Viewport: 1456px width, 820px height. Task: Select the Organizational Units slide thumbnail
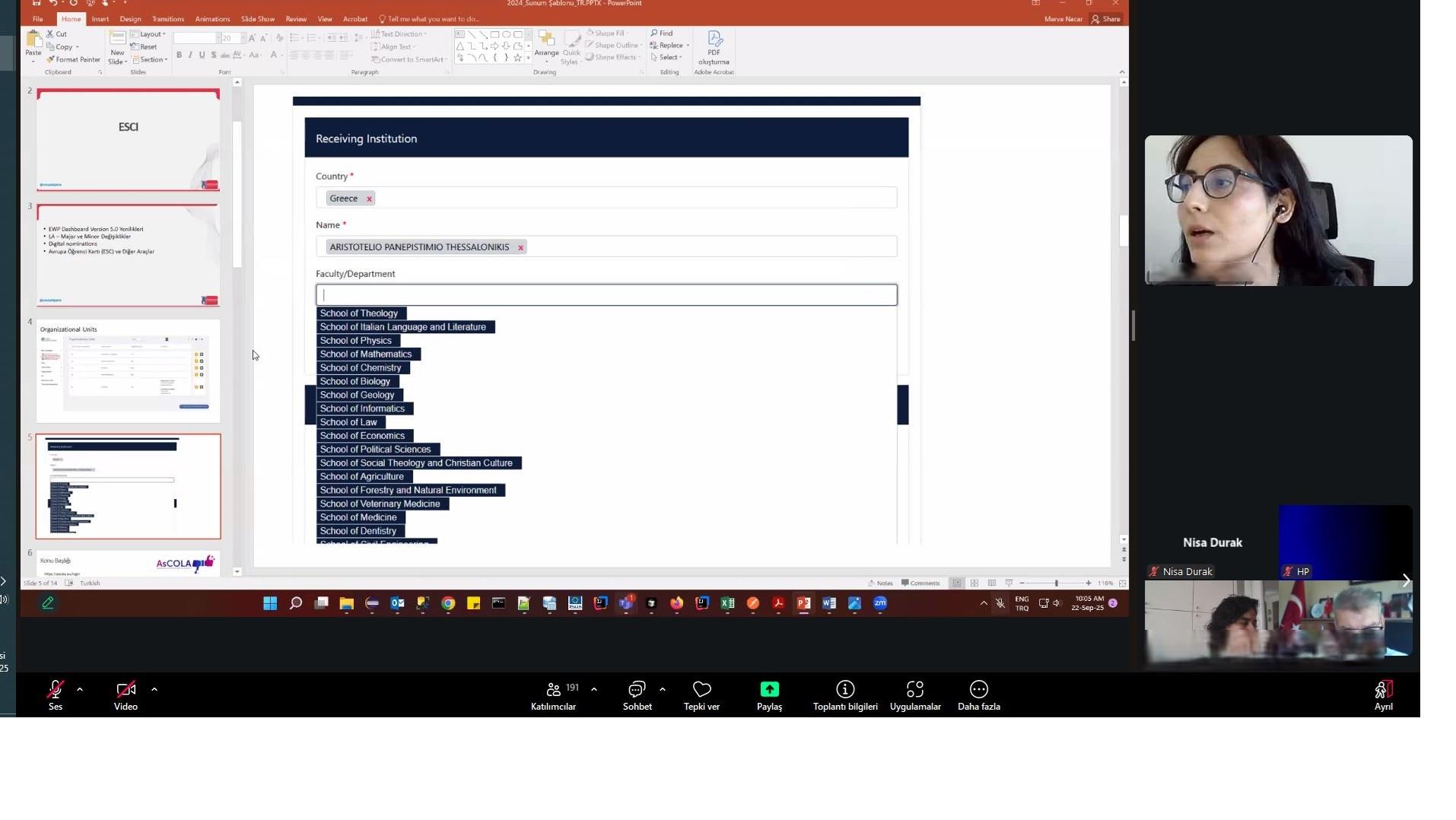[x=128, y=371]
